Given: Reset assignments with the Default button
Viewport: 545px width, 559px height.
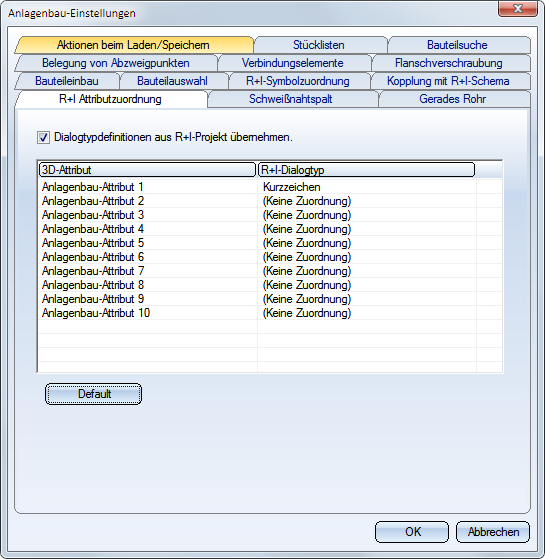Looking at the screenshot, I should pyautogui.click(x=93, y=394).
